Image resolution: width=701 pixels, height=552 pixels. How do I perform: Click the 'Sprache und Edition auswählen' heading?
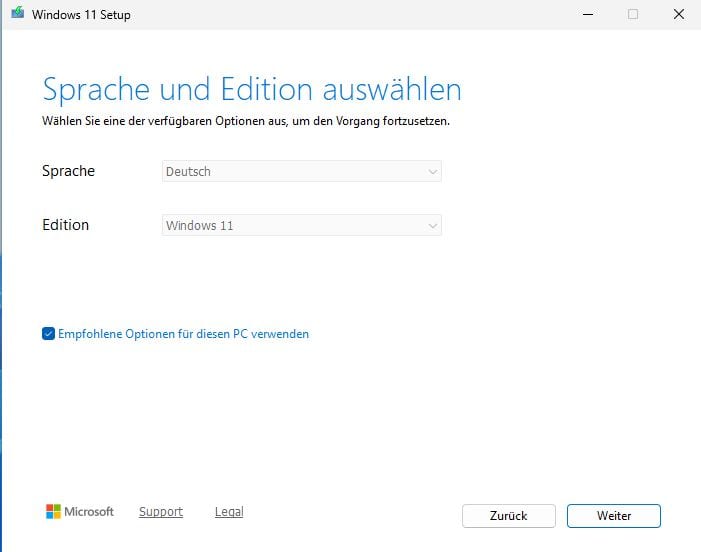[x=251, y=89]
